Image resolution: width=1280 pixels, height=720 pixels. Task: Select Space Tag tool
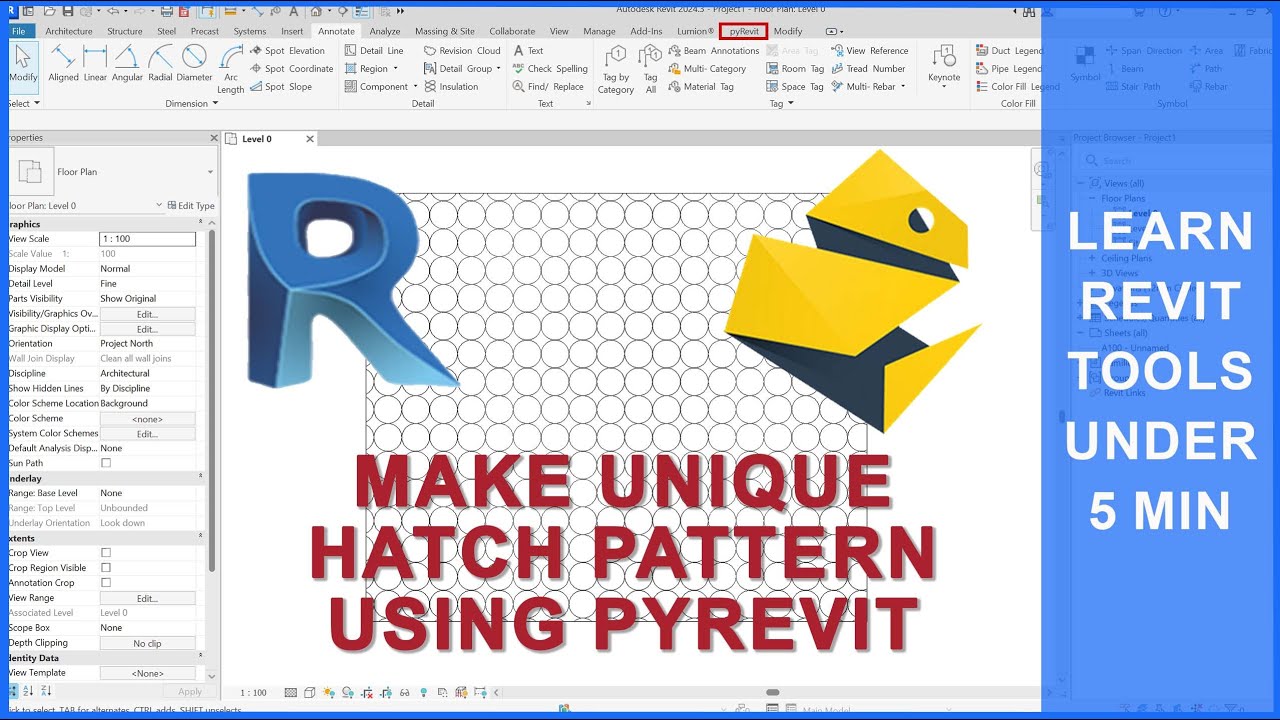click(x=795, y=87)
